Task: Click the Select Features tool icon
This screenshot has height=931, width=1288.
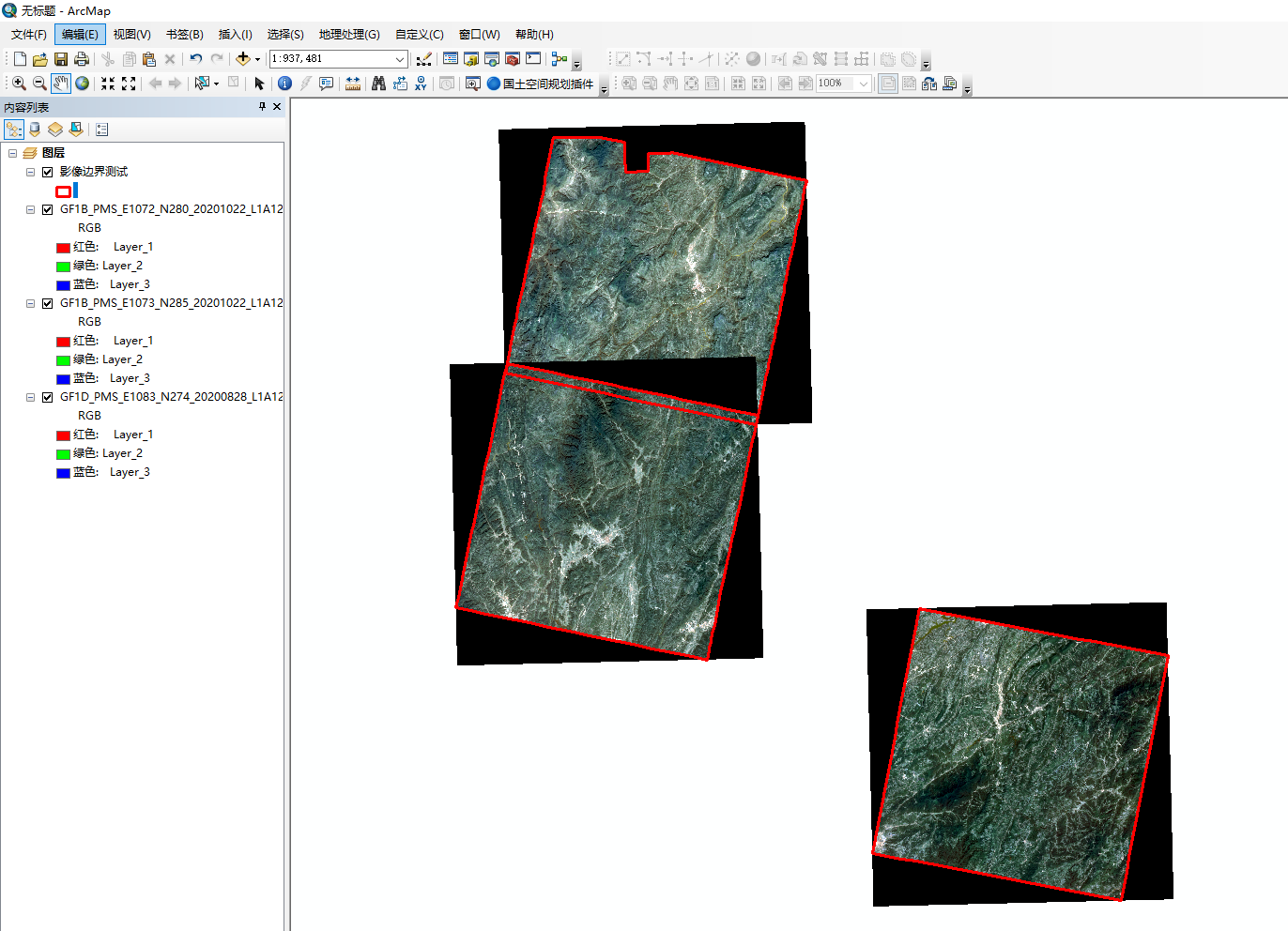Action: pos(202,84)
